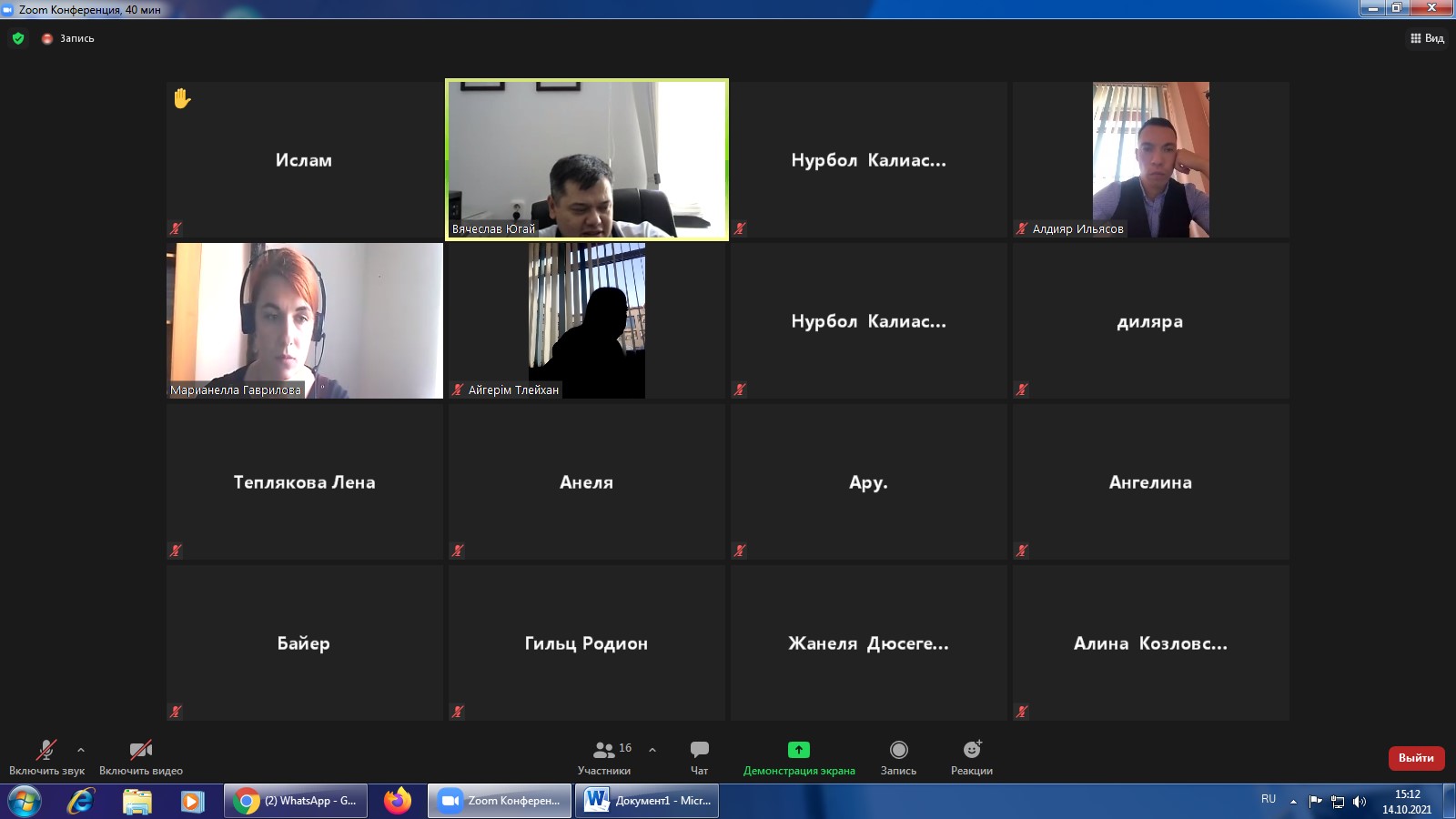Viewport: 1456px width, 819px height.
Task: Leave meeting with Выйти button
Action: click(1416, 758)
